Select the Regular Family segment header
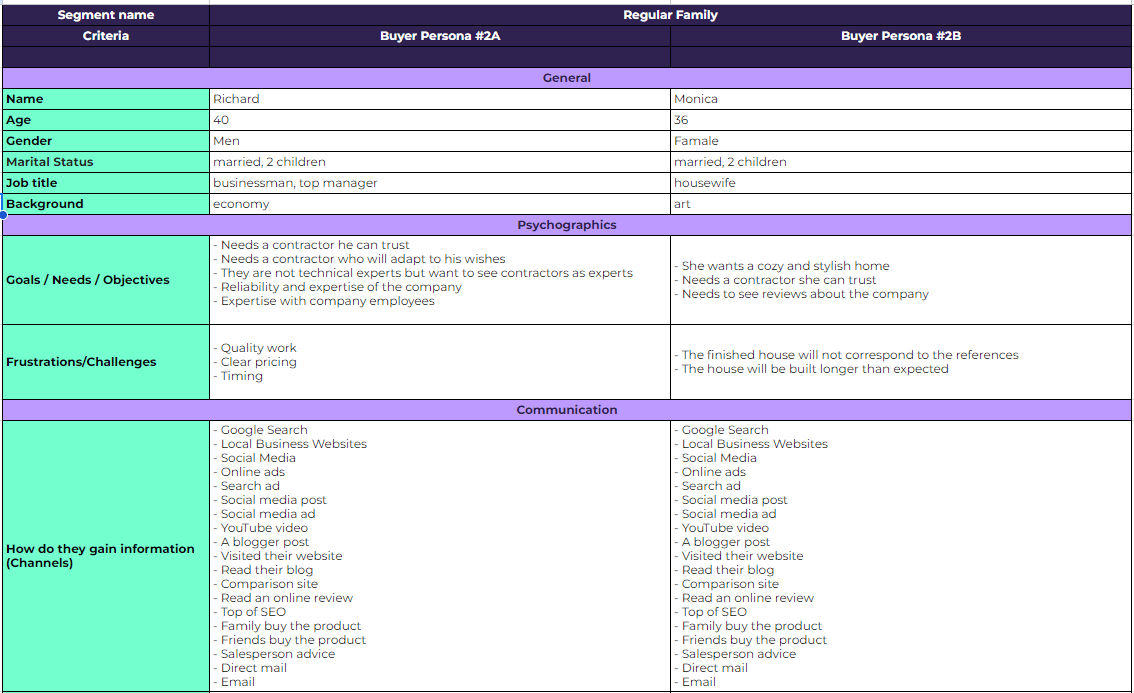 [670, 15]
